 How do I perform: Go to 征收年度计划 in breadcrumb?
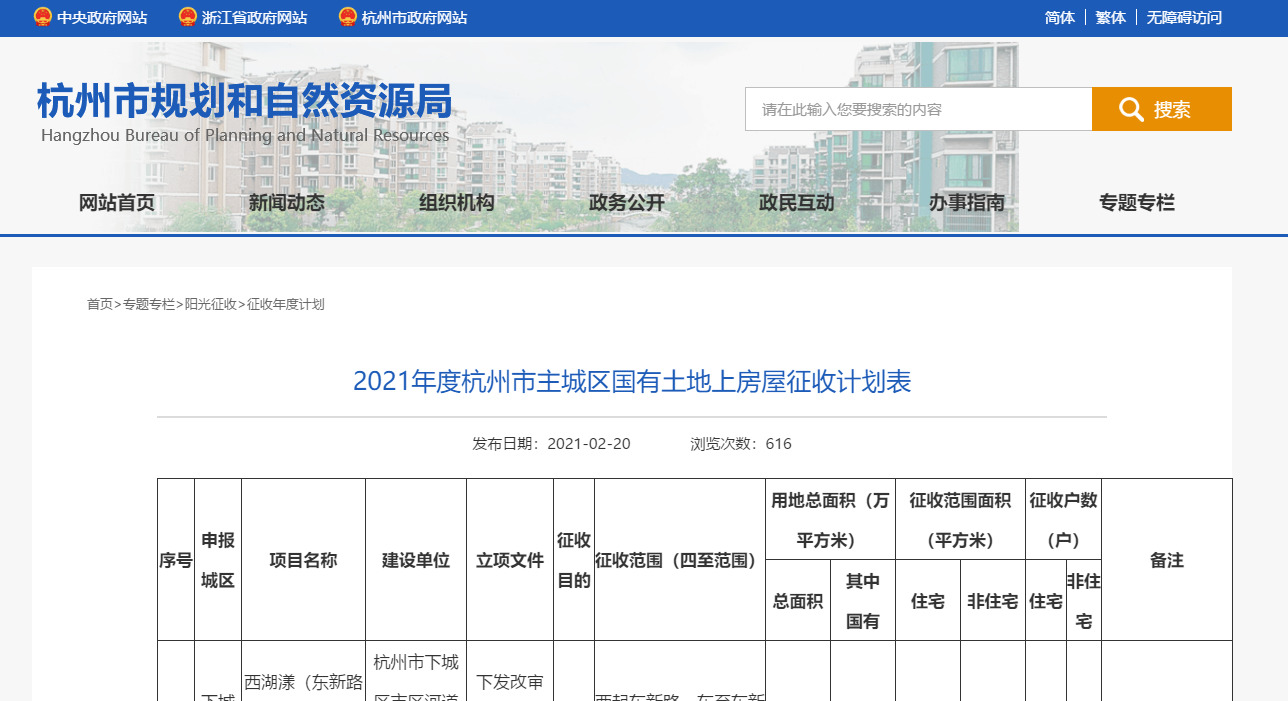click(286, 304)
